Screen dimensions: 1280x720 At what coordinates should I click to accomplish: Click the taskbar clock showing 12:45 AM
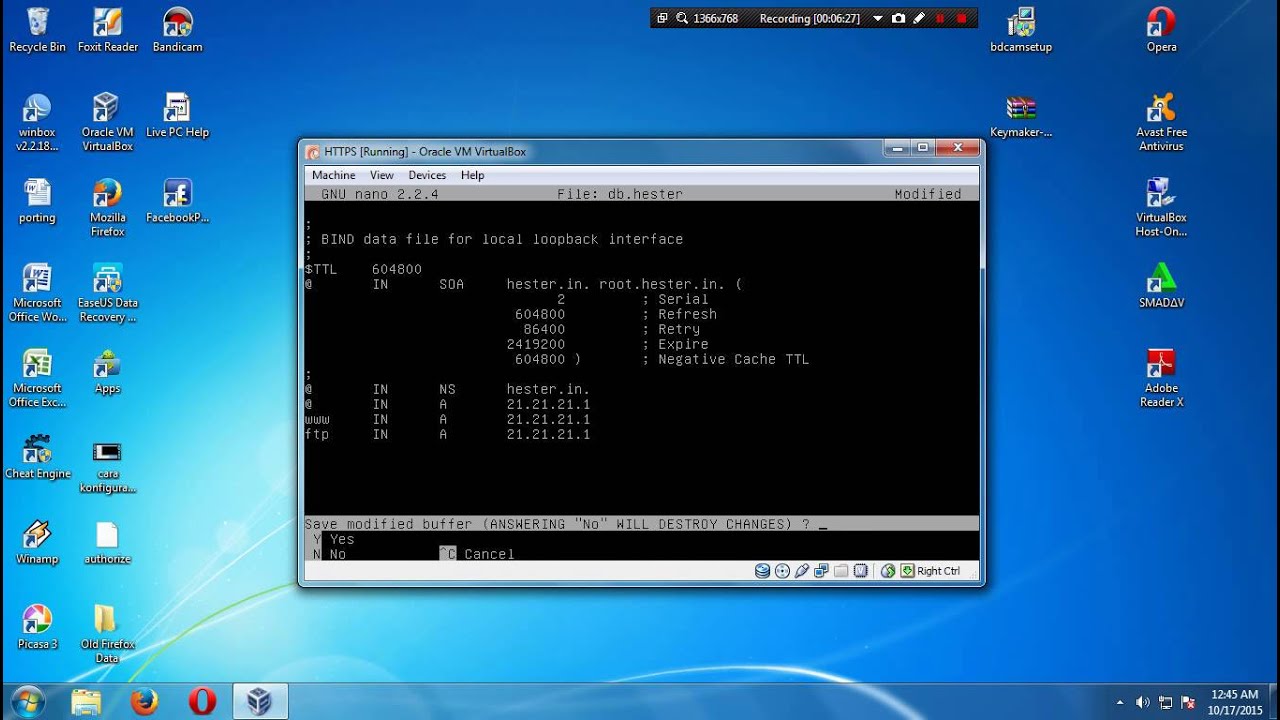pyautogui.click(x=1234, y=702)
